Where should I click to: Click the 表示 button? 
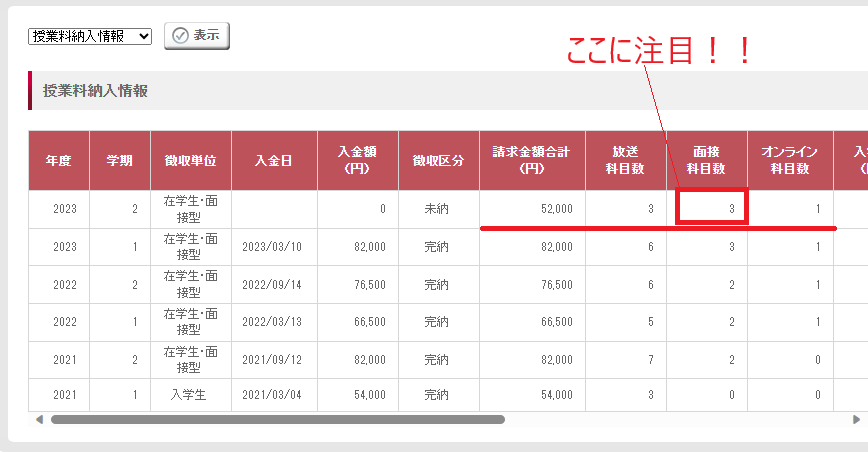point(197,36)
